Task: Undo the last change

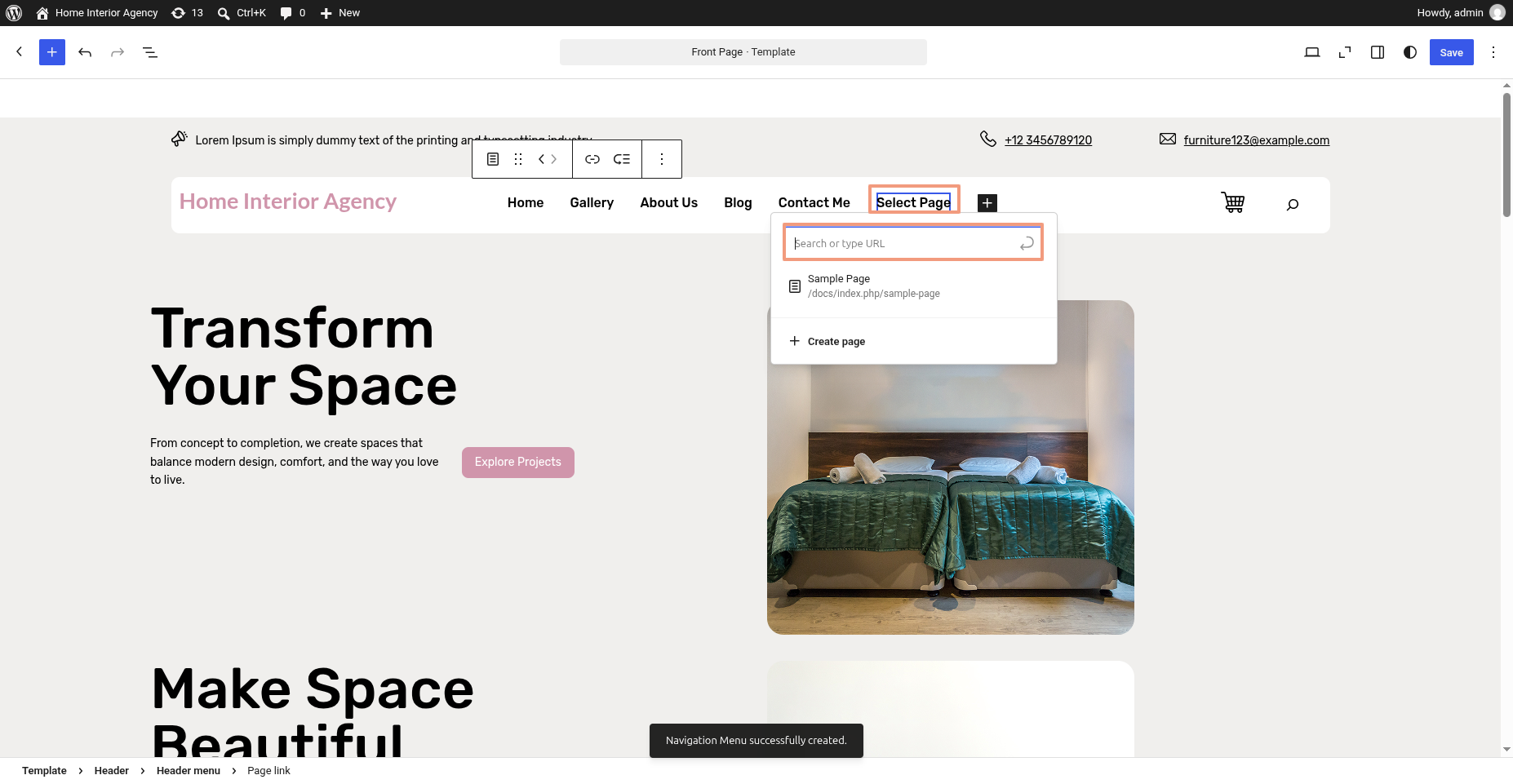Action: click(x=85, y=52)
